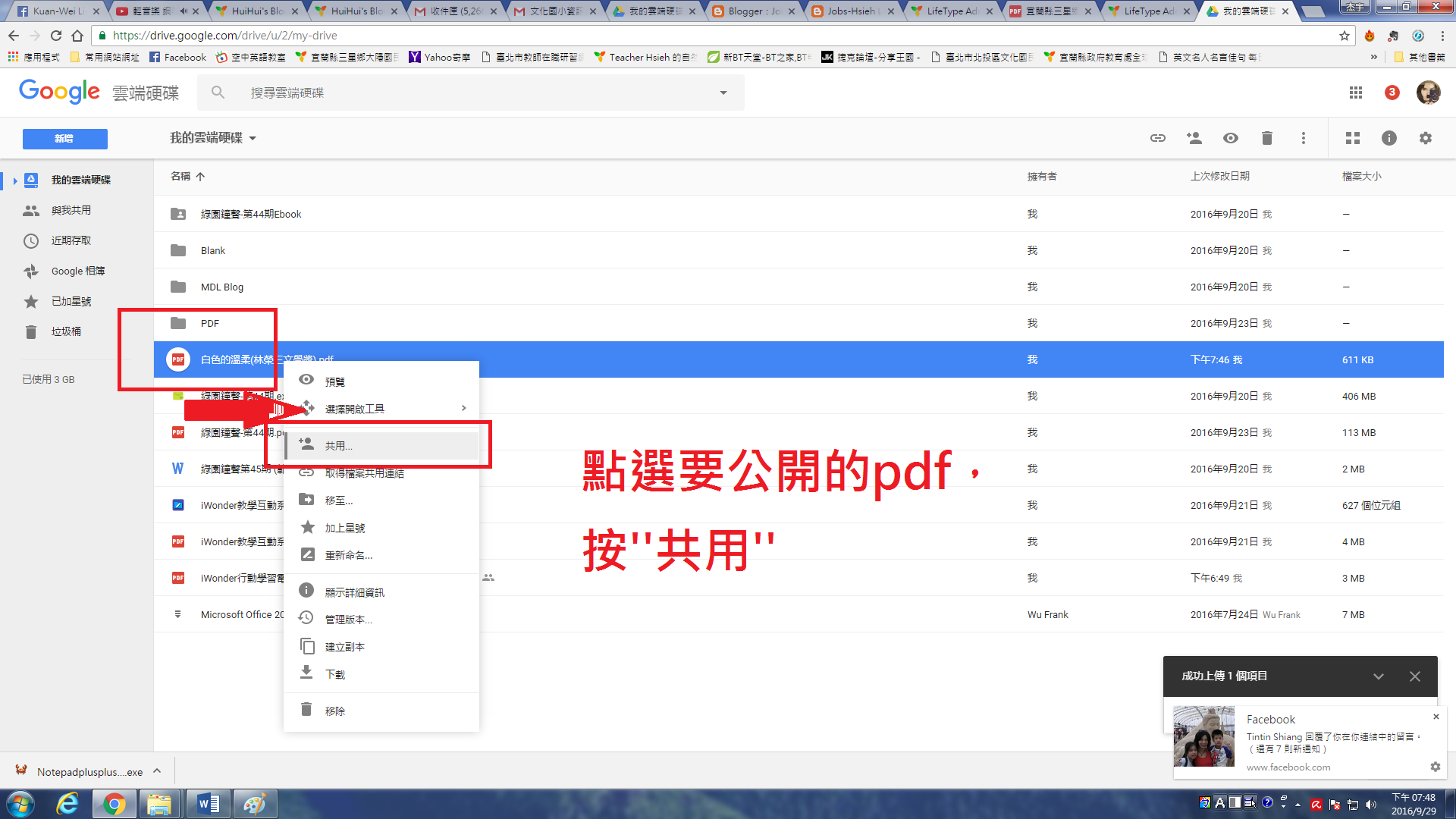The height and width of the screenshot is (819, 1456).
Task: Switch to grid view layout
Action: point(1352,138)
